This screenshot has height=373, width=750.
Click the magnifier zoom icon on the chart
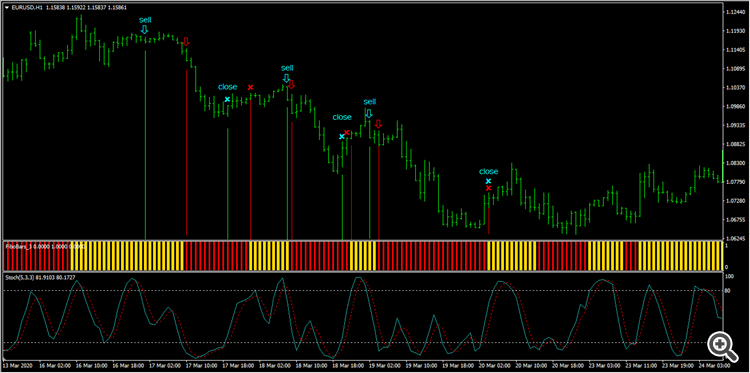click(x=721, y=345)
